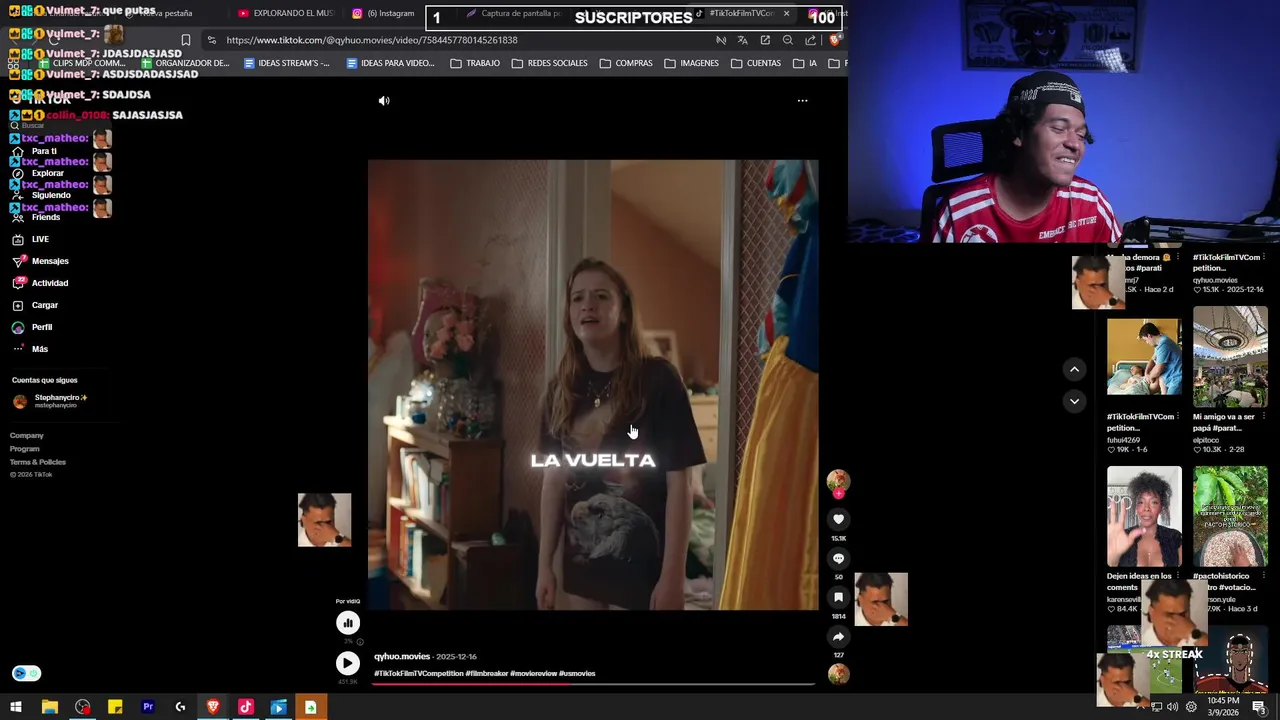Toggle extension pill at bottom-left of TikTok
This screenshot has height=720, width=1280.
[x=26, y=673]
